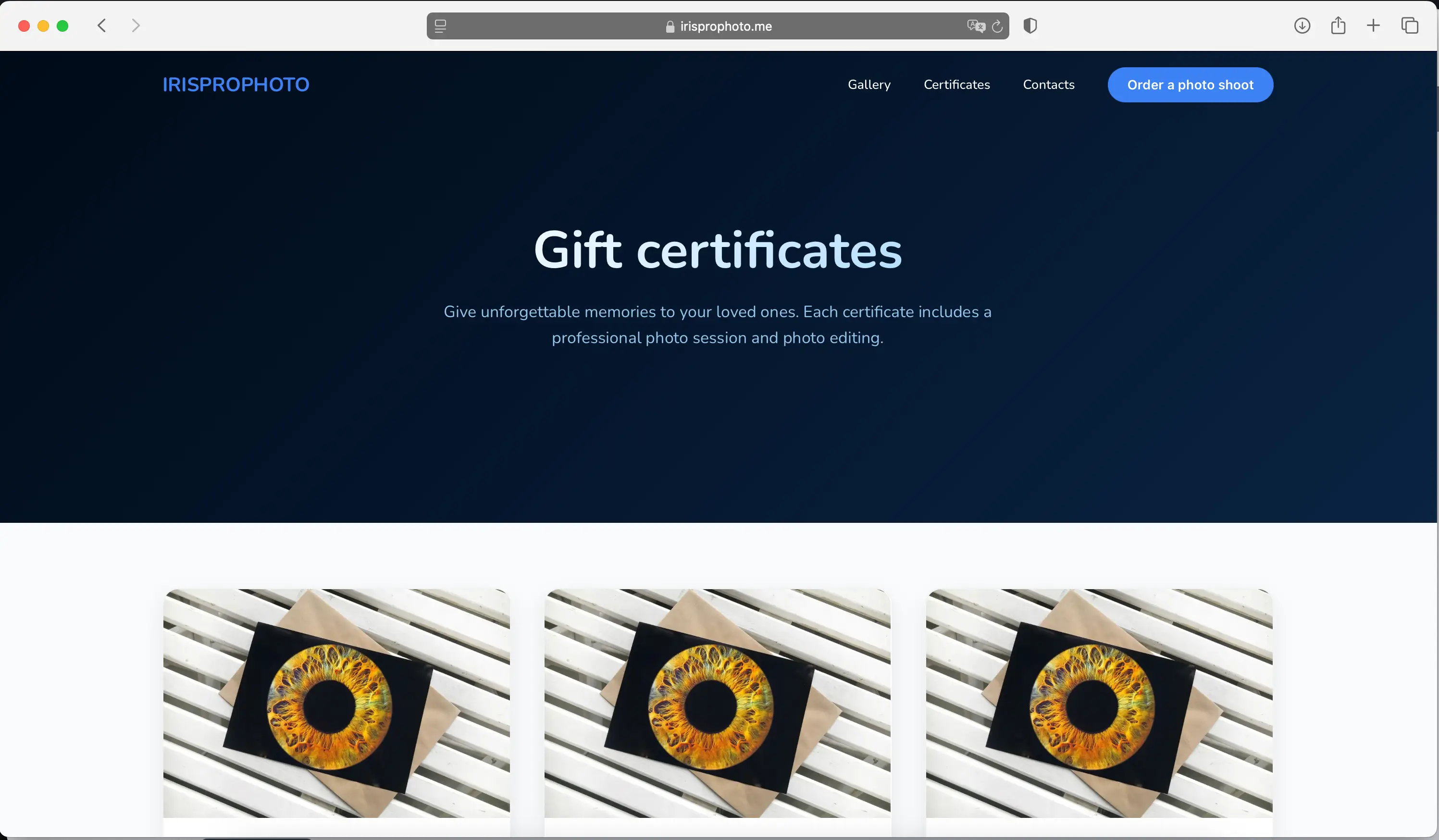Select the middle certificate iris thumbnail
The image size is (1439, 840).
[x=717, y=704]
